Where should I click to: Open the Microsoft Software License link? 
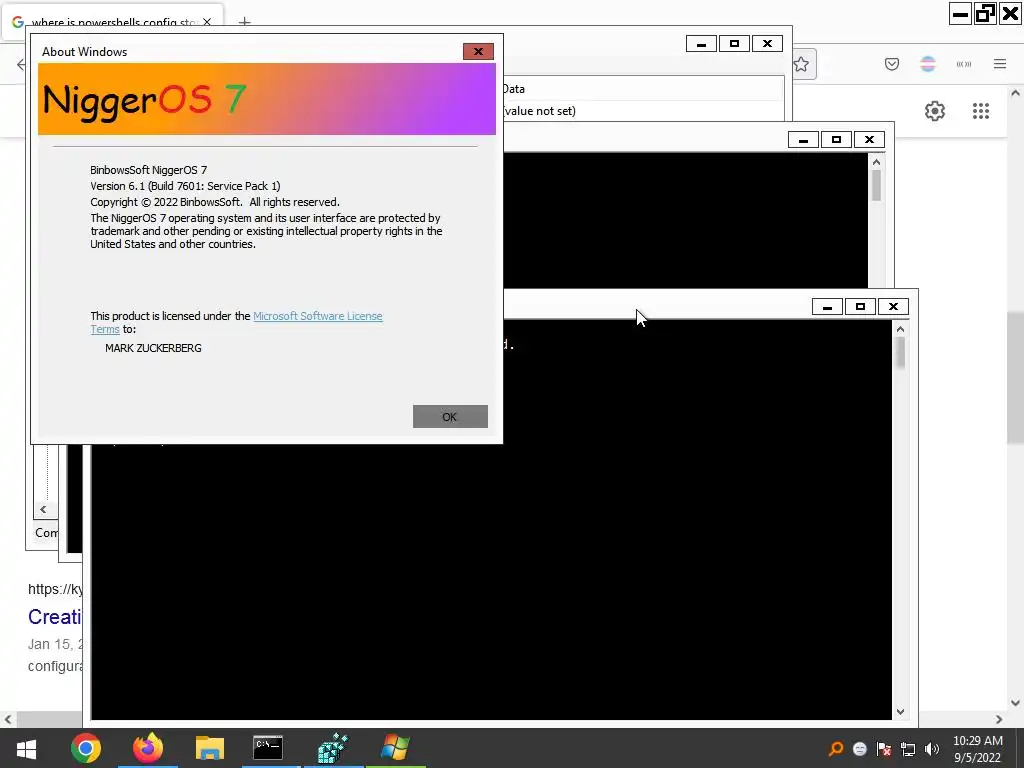pyautogui.click(x=317, y=316)
